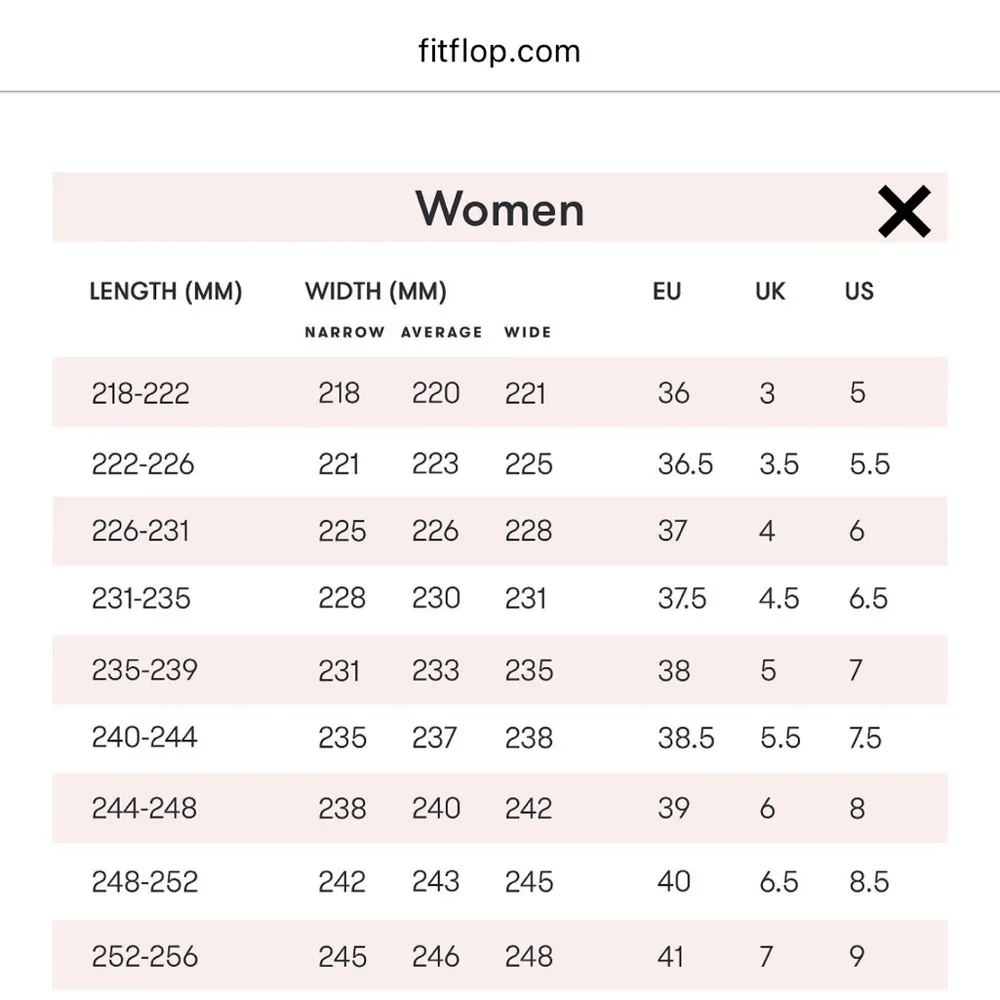Click the fitflop.com address text
The width and height of the screenshot is (1000, 1000).
[x=499, y=51]
